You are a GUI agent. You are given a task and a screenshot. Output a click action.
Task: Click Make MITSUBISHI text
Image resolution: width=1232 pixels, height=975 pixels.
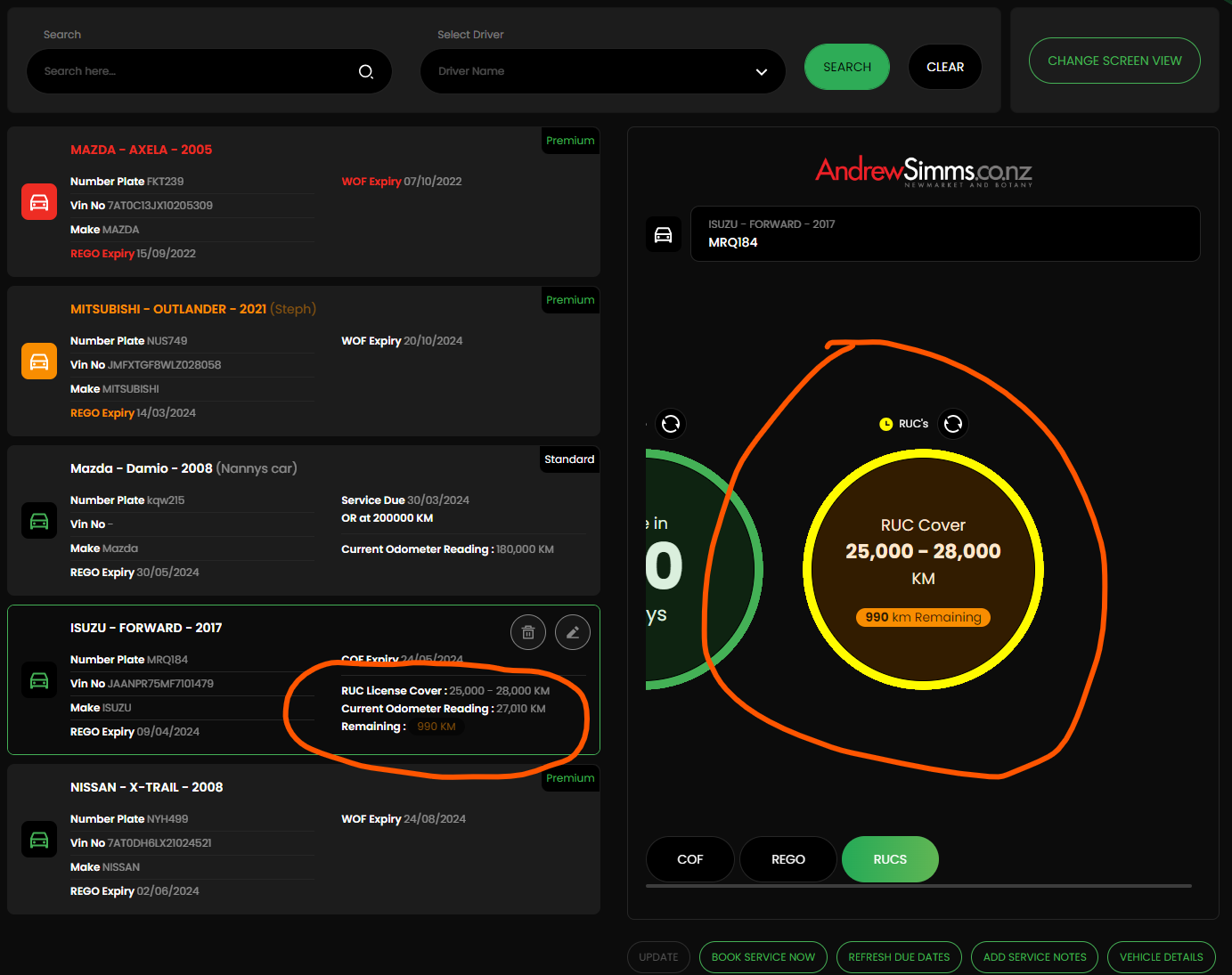115,389
